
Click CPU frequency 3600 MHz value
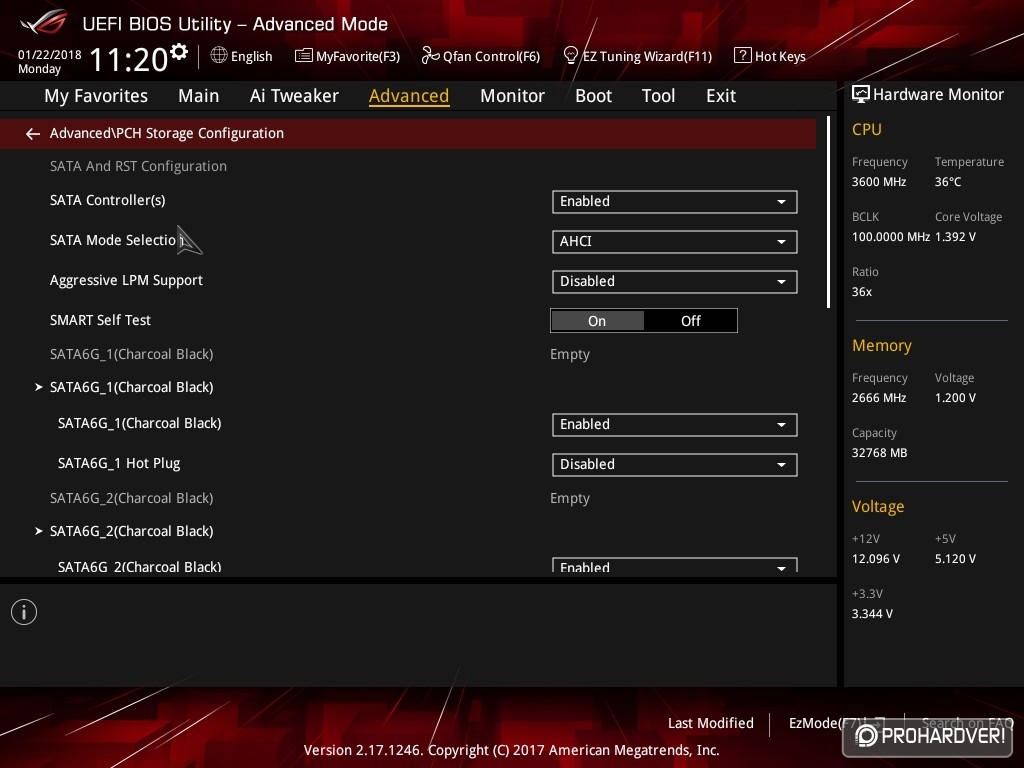click(879, 182)
